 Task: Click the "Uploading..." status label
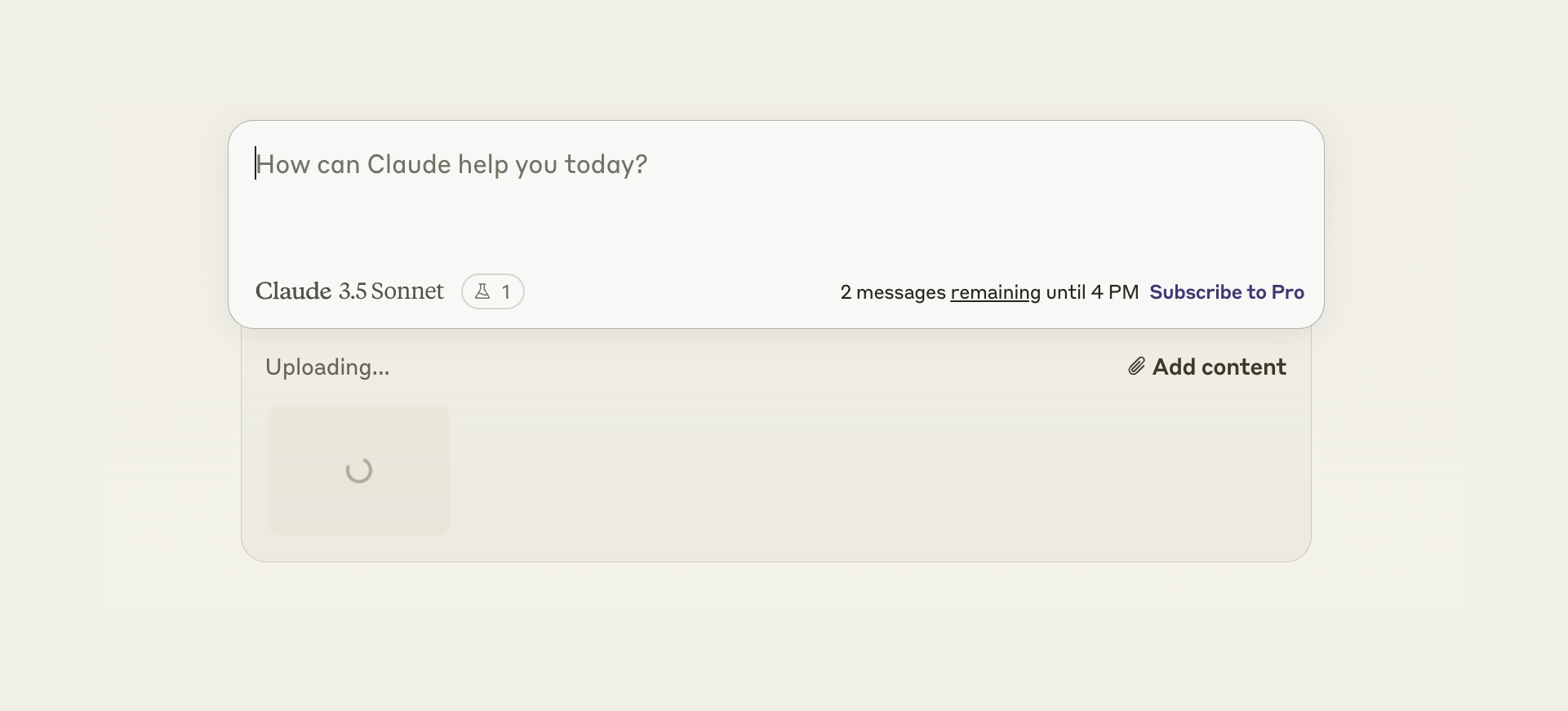coord(327,367)
